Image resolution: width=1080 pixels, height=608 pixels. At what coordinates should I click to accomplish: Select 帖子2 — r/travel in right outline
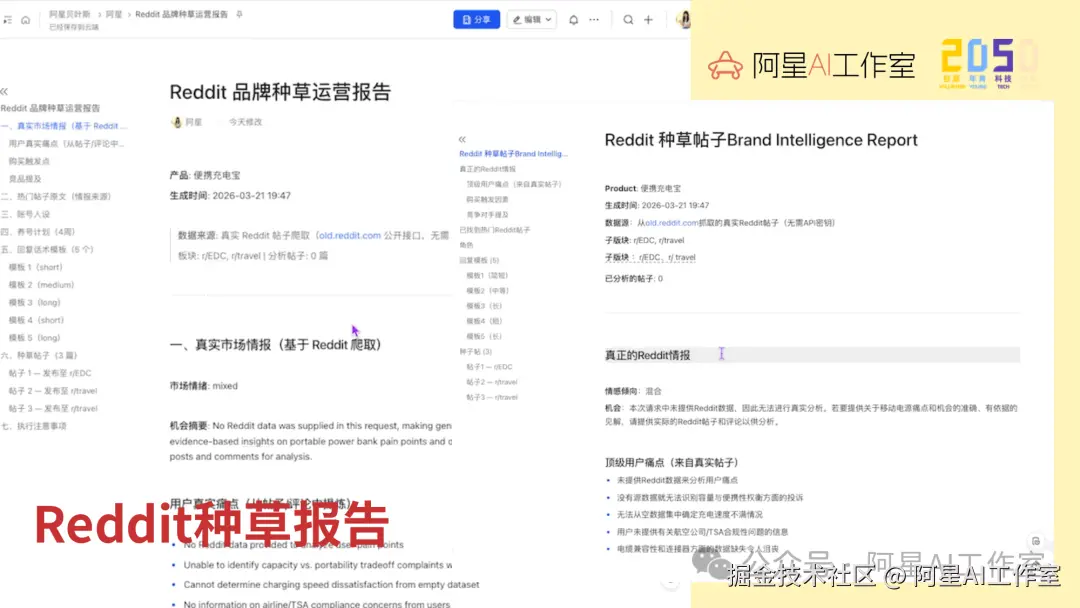tap(492, 382)
